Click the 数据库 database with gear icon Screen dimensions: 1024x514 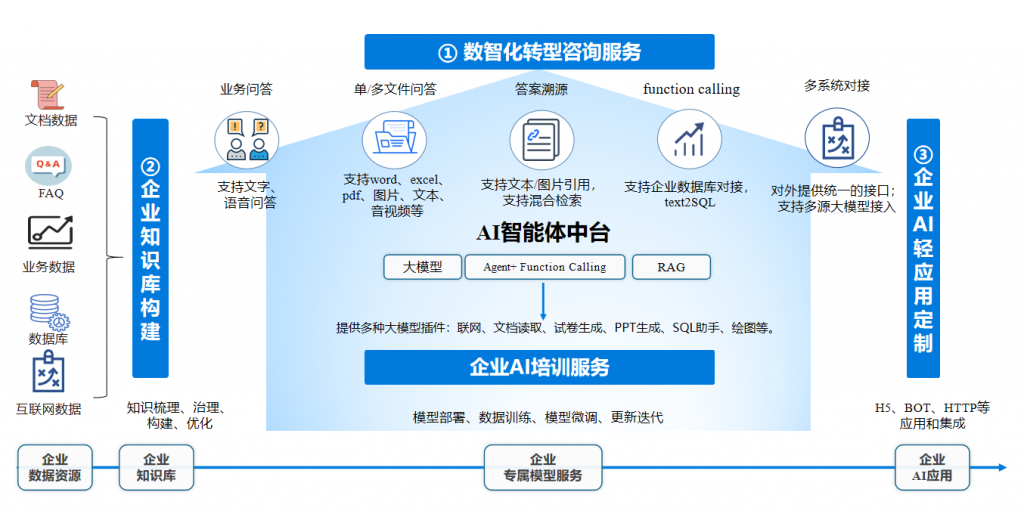pyautogui.click(x=50, y=312)
